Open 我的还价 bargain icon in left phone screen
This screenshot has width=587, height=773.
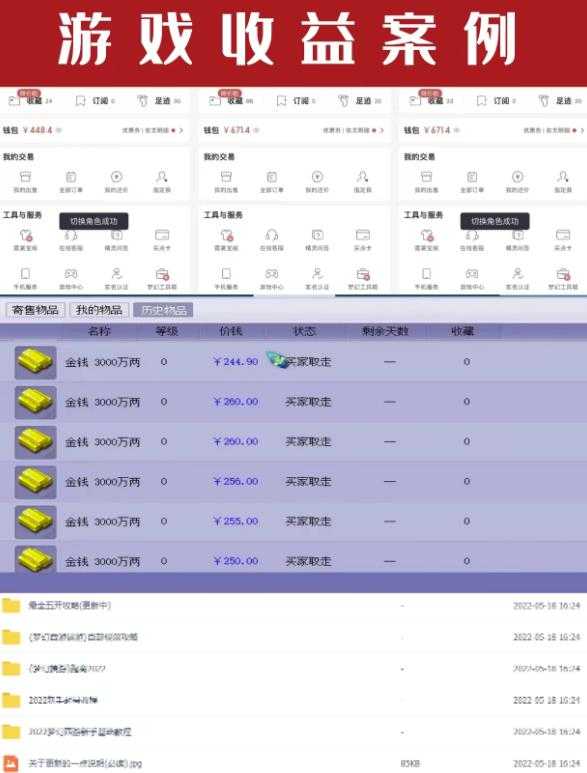pos(116,176)
